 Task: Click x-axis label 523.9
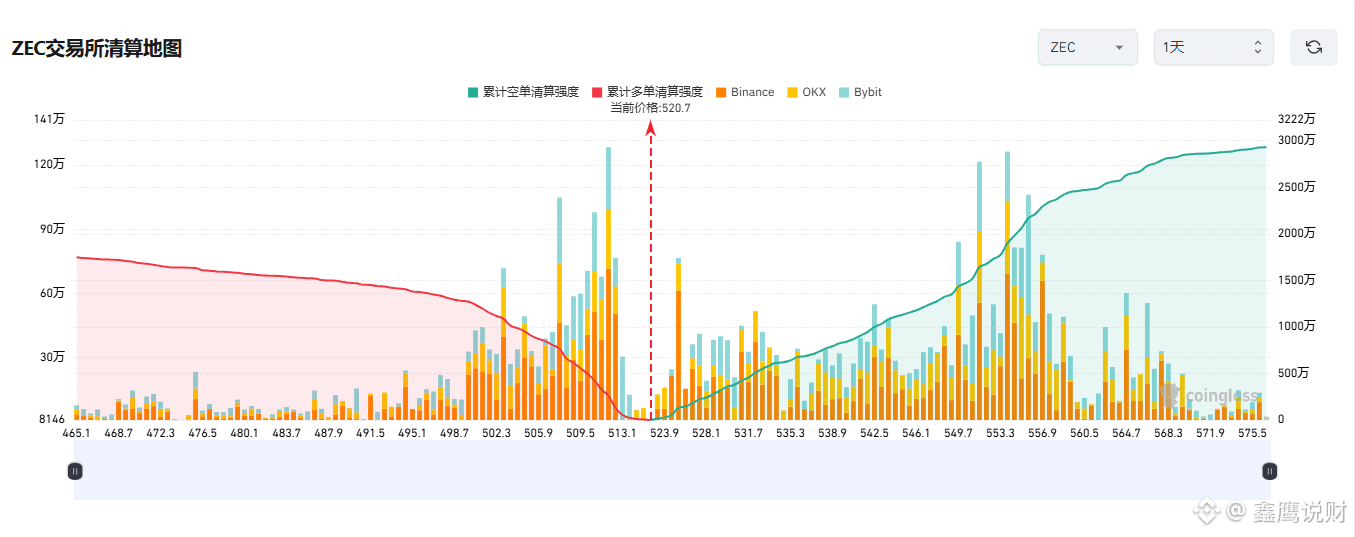pyautogui.click(x=664, y=433)
